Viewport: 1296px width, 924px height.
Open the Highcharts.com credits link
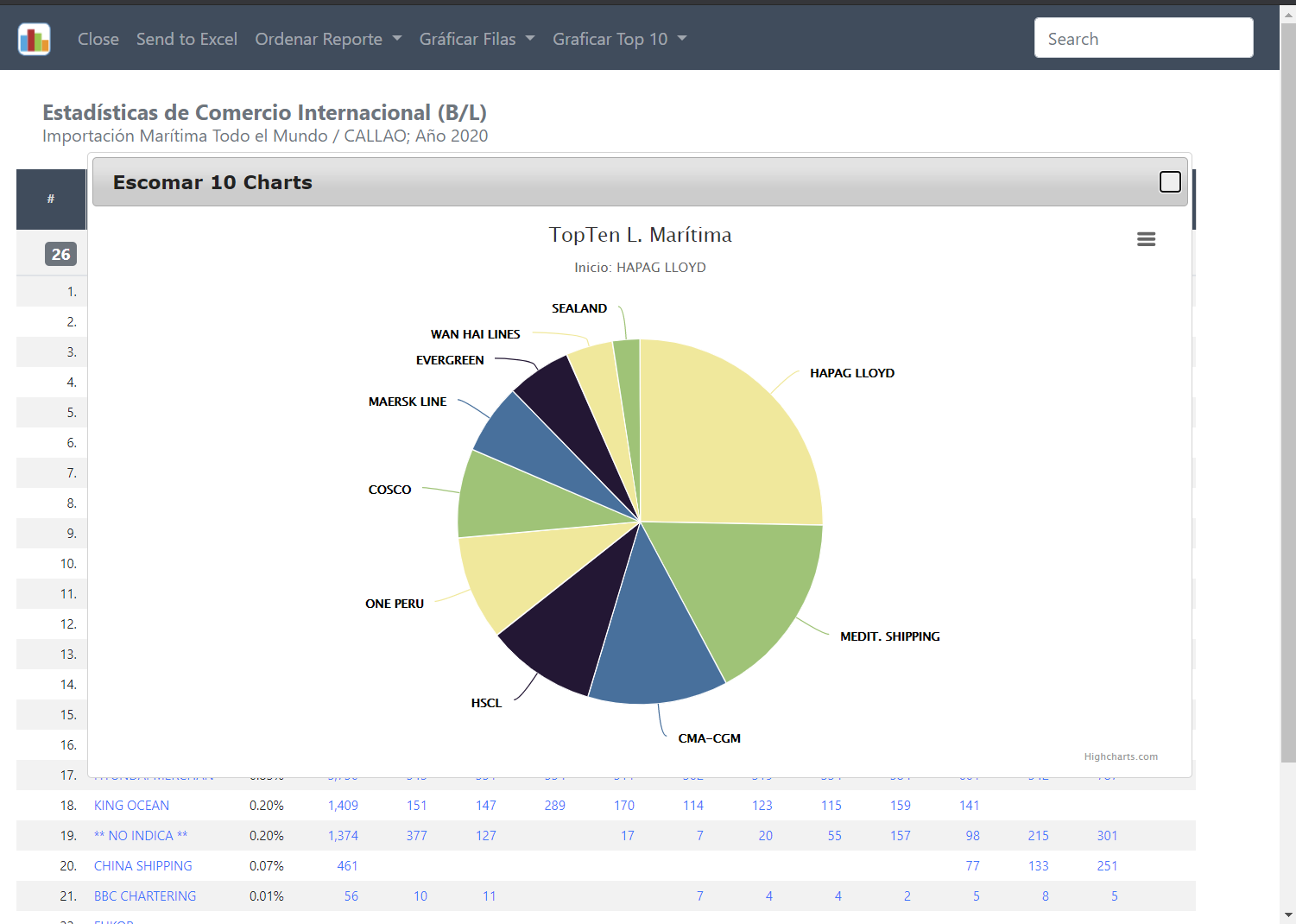pyautogui.click(x=1121, y=756)
